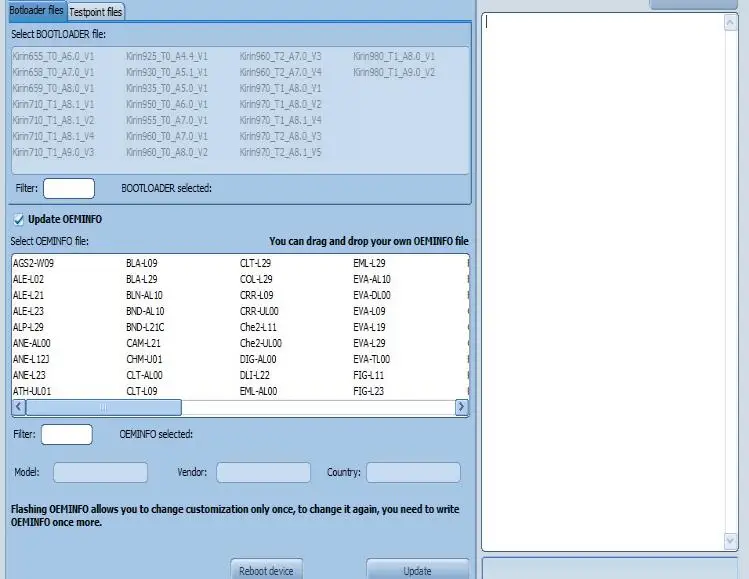The height and width of the screenshot is (579, 749).
Task: Select EVA-L29 in the OEMINFO list
Action: point(369,343)
